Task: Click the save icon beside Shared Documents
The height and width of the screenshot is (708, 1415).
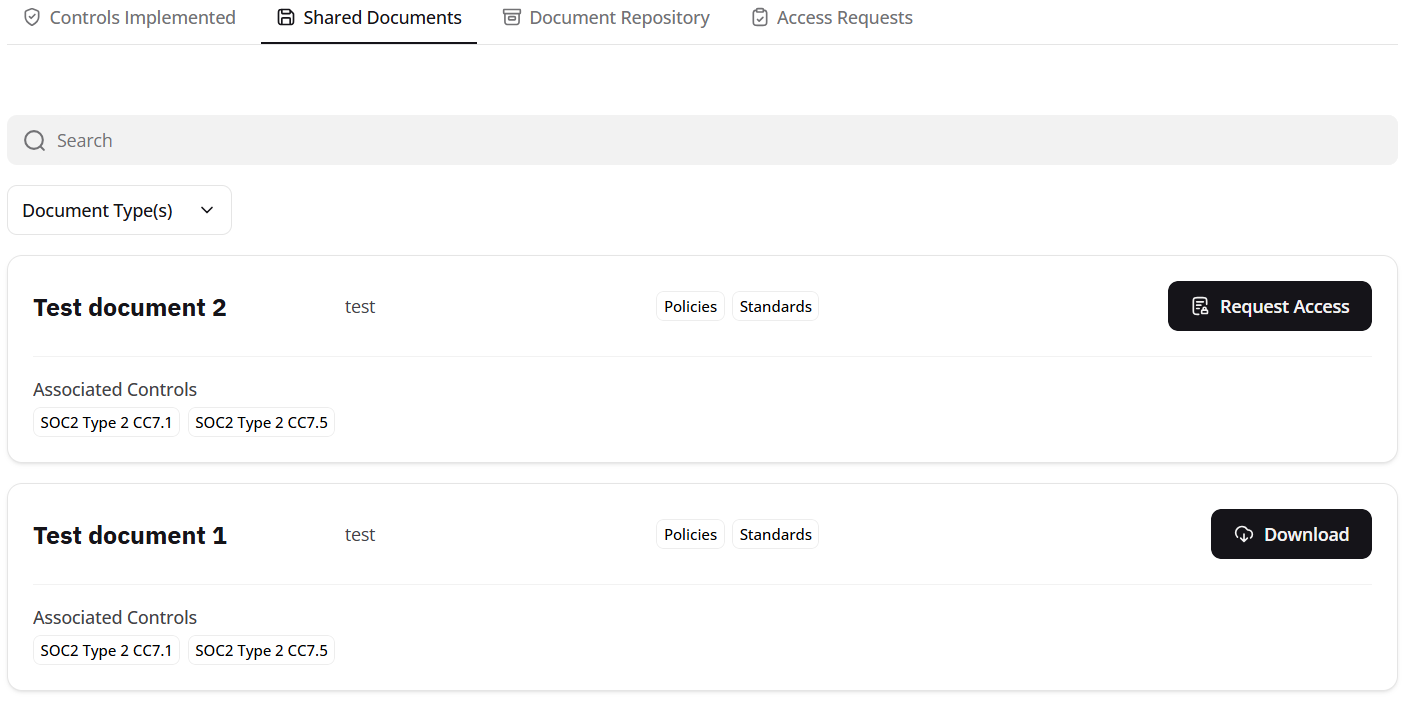Action: tap(286, 18)
